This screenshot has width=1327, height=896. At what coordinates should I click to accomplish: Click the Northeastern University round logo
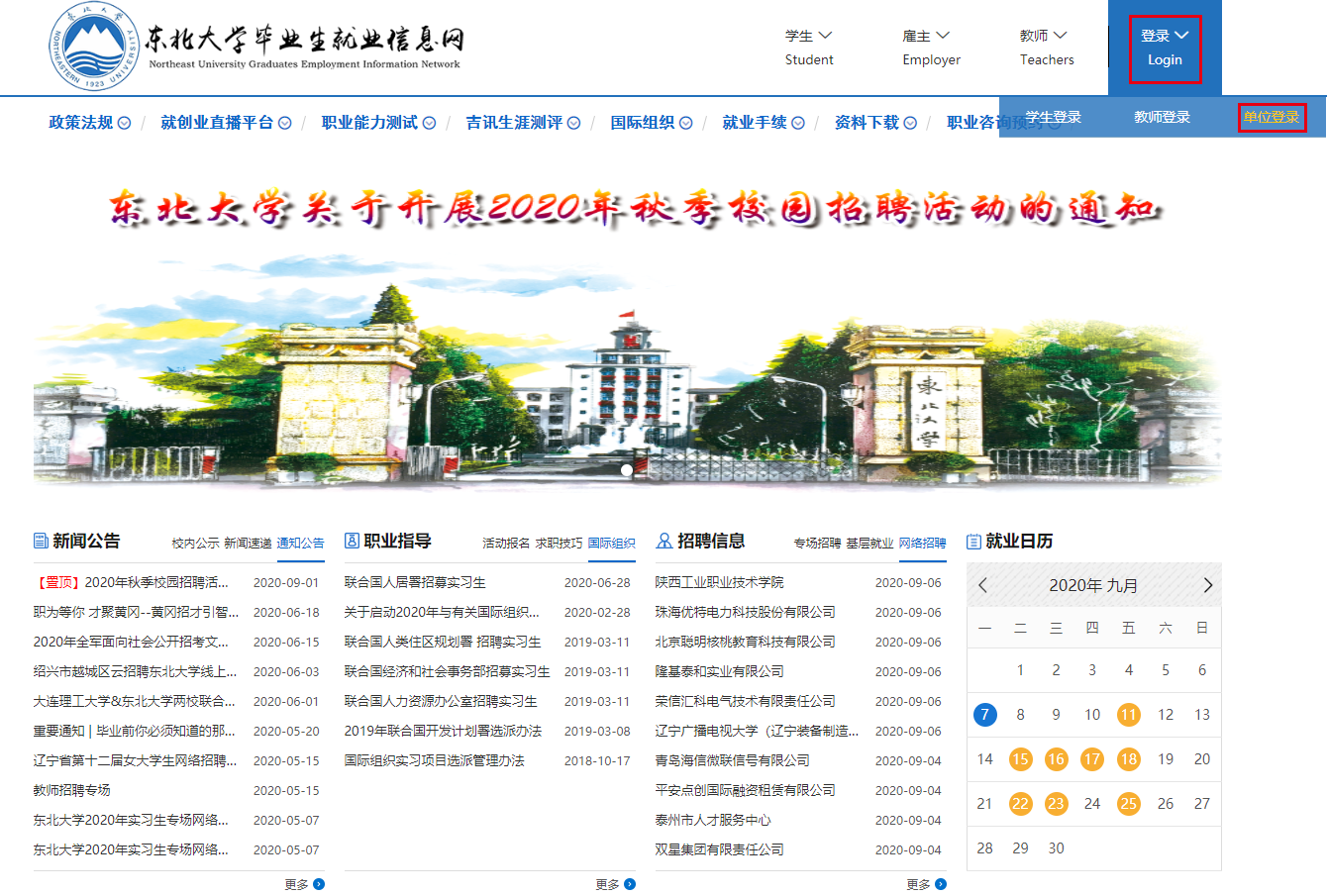point(94,46)
